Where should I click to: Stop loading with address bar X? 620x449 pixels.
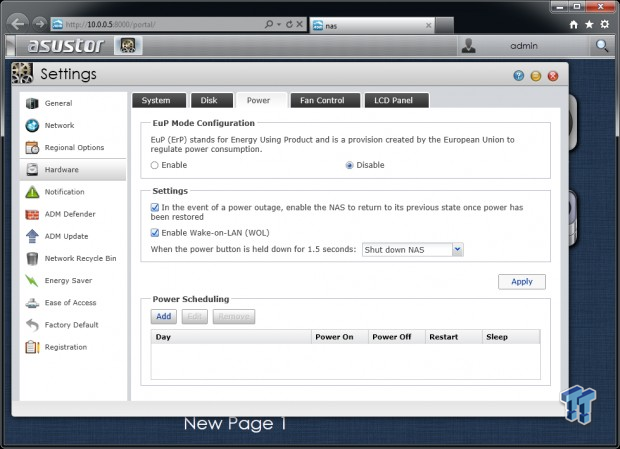click(300, 24)
